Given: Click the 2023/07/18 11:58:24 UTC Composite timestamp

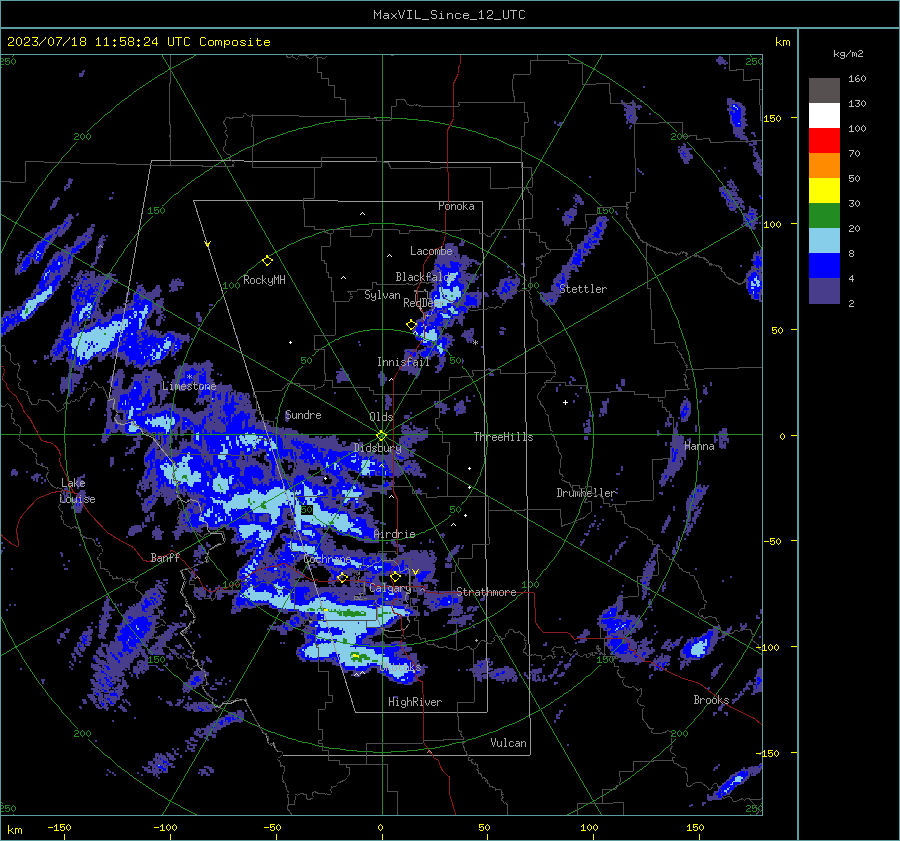Looking at the screenshot, I should [x=138, y=42].
